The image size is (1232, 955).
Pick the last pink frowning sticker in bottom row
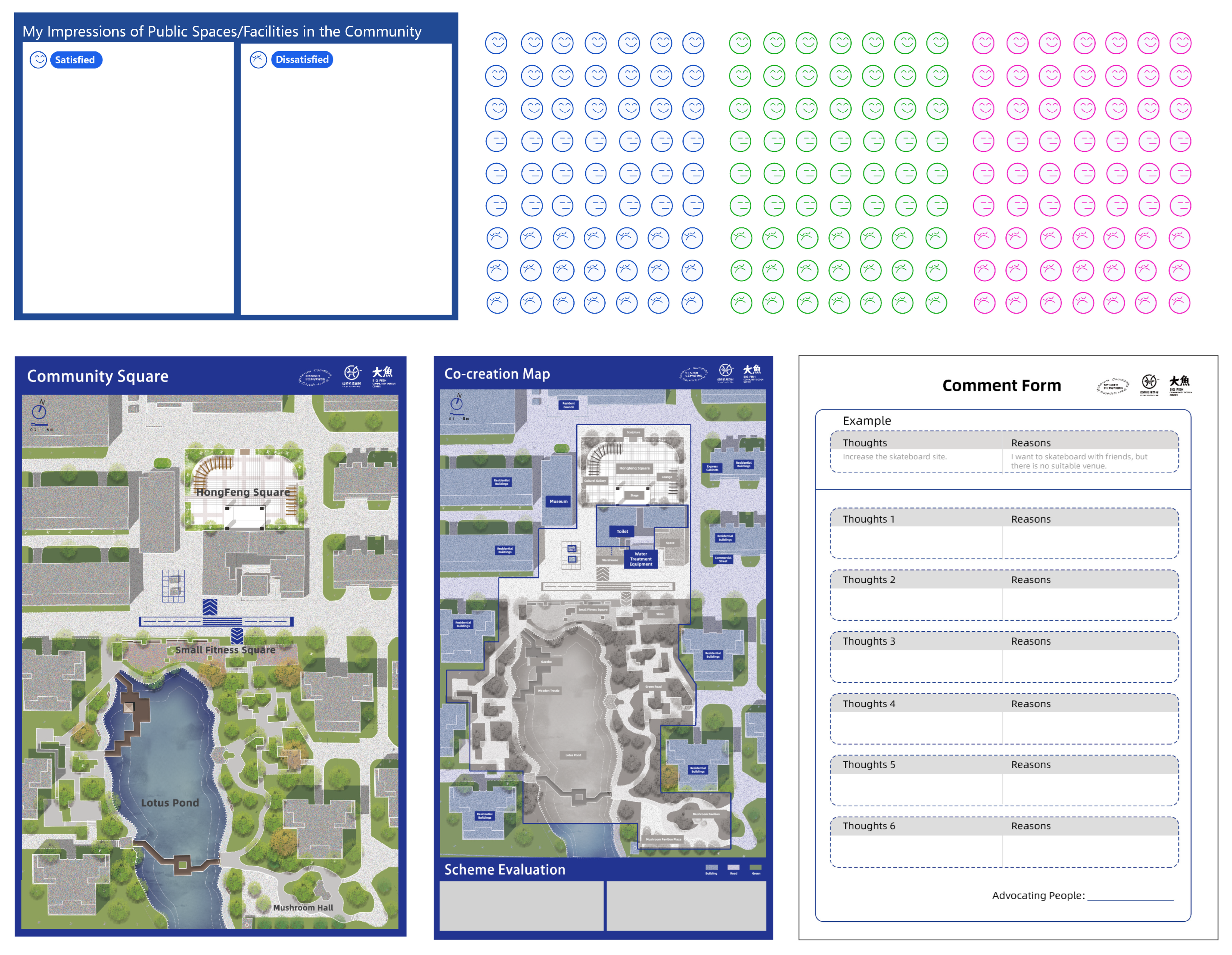[1179, 303]
